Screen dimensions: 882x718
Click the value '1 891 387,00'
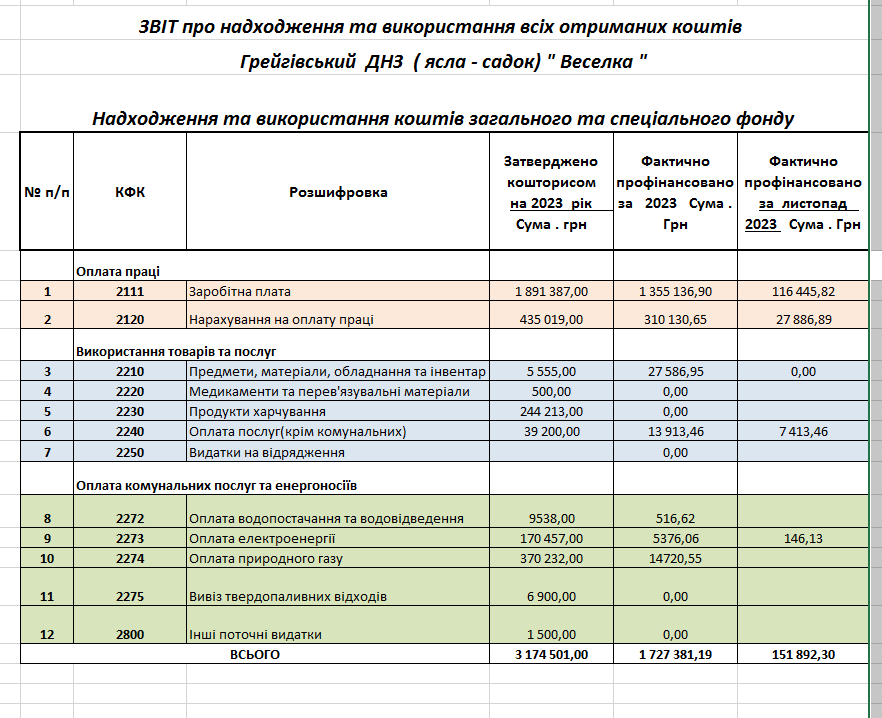pos(551,291)
